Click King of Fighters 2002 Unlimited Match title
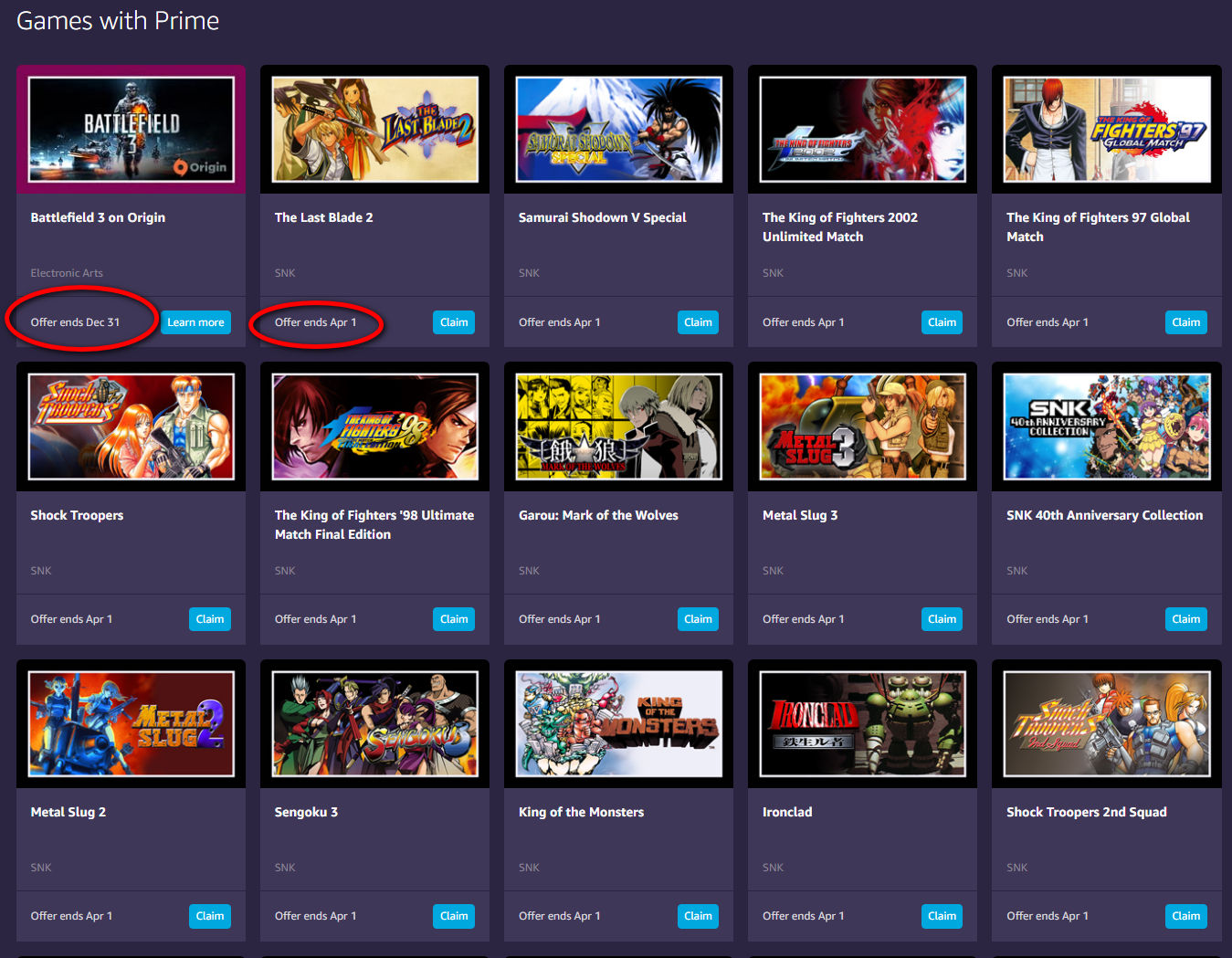Viewport: 1232px width, 958px height. [840, 226]
